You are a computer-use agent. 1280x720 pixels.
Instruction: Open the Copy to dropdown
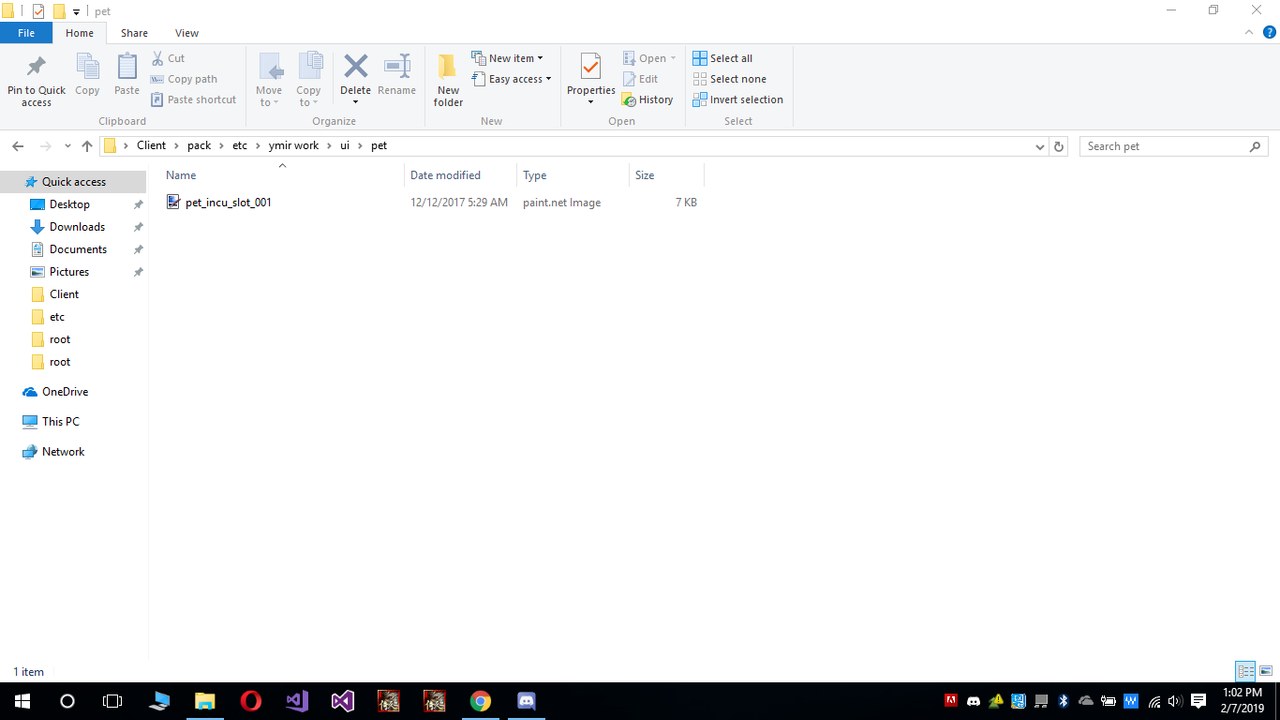(x=309, y=80)
